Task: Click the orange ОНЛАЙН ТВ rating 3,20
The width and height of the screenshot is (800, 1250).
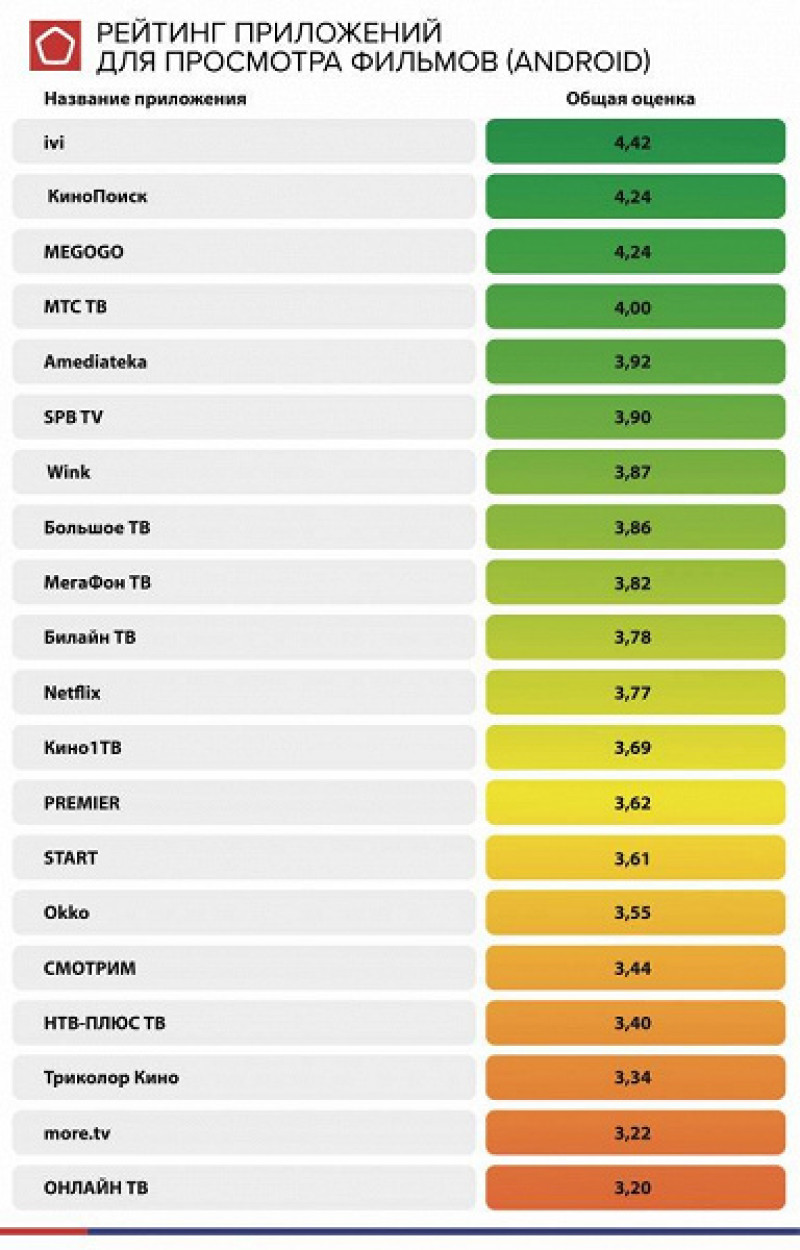Action: (635, 1188)
